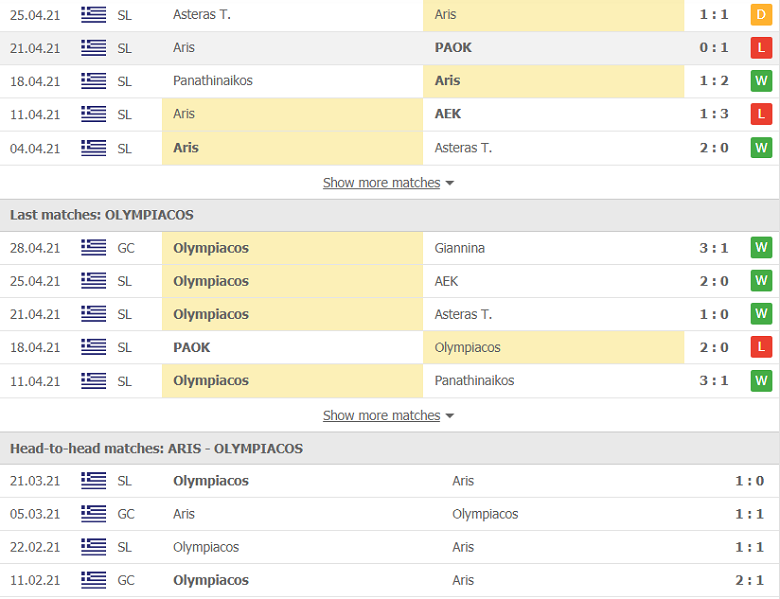Click the green W badge for Aris vs Asteras T. 2:0
Image resolution: width=780 pixels, height=599 pixels.
click(x=761, y=148)
